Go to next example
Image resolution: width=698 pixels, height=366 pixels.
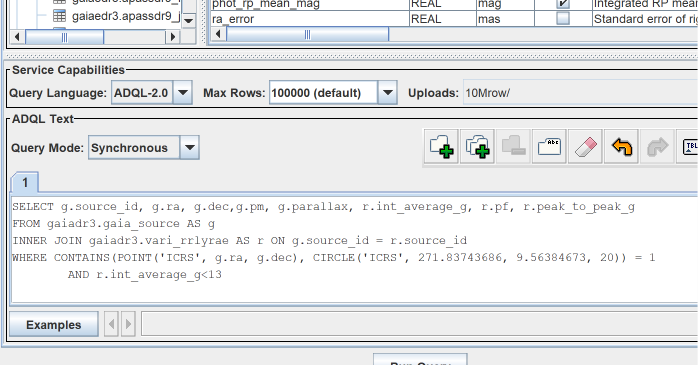[x=128, y=324]
